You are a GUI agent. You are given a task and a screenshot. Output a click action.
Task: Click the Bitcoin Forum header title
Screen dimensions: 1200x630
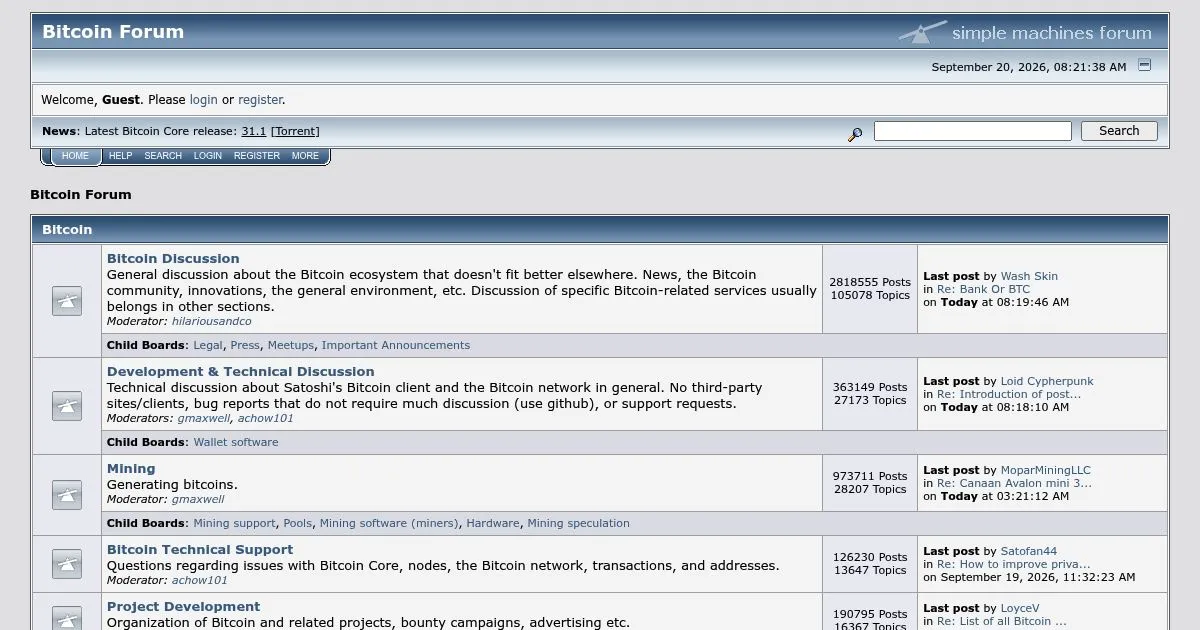tap(113, 32)
